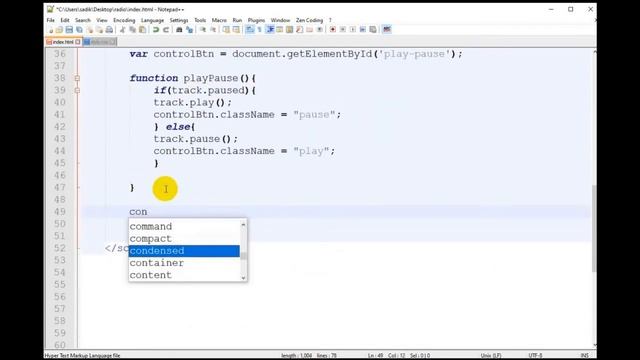Open the Encoding menu
640x360 pixels.
[x=124, y=20]
